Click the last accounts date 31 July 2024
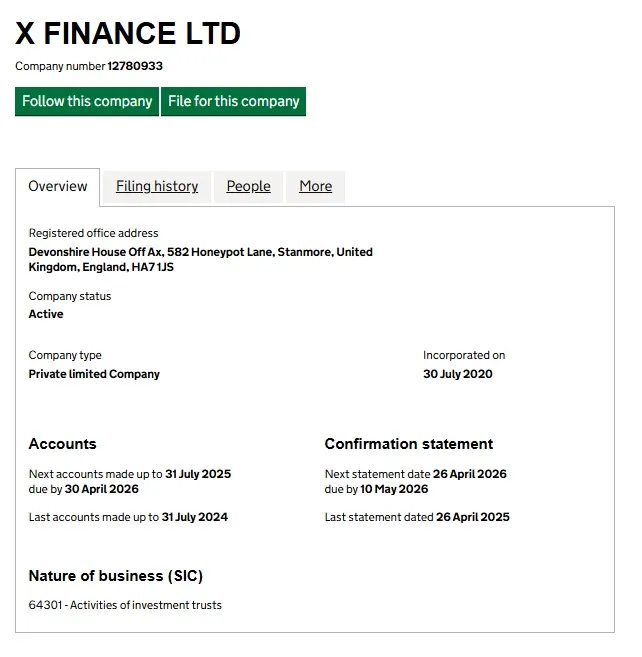Viewport: 642px width, 657px height. (x=195, y=517)
